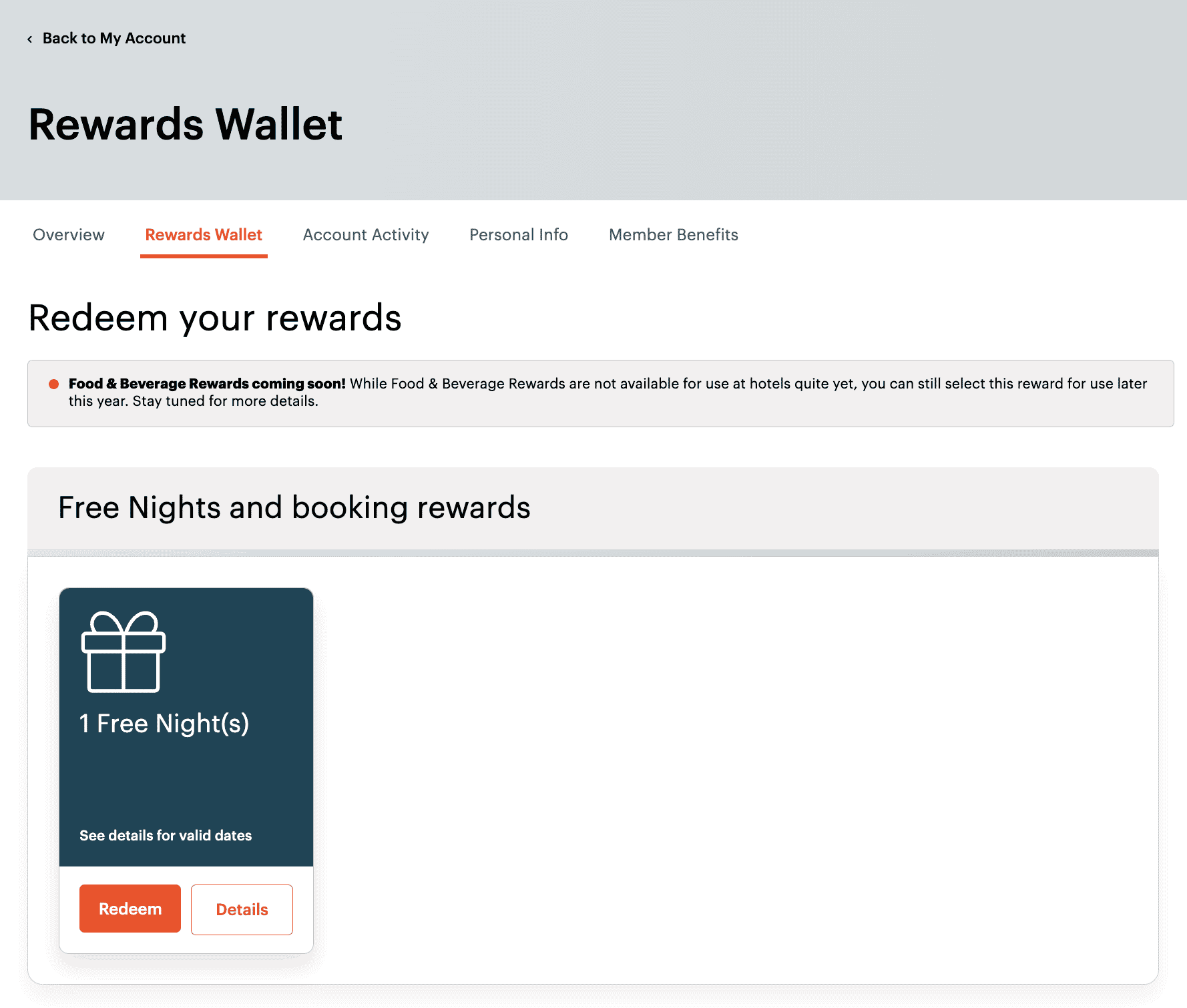The image size is (1187, 1008).
Task: Click bold "Food & Beverage Rewards coming soon!" text
Action: tap(207, 384)
